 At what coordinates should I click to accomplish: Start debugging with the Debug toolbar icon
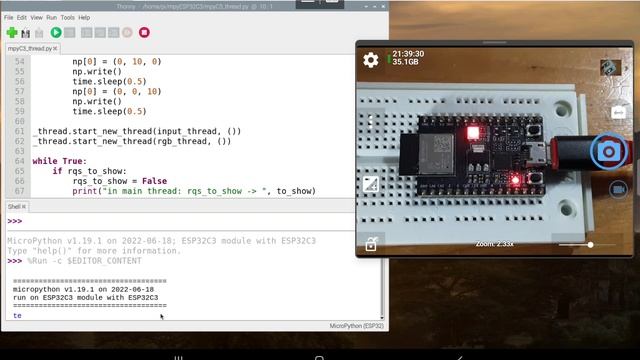coord(70,33)
